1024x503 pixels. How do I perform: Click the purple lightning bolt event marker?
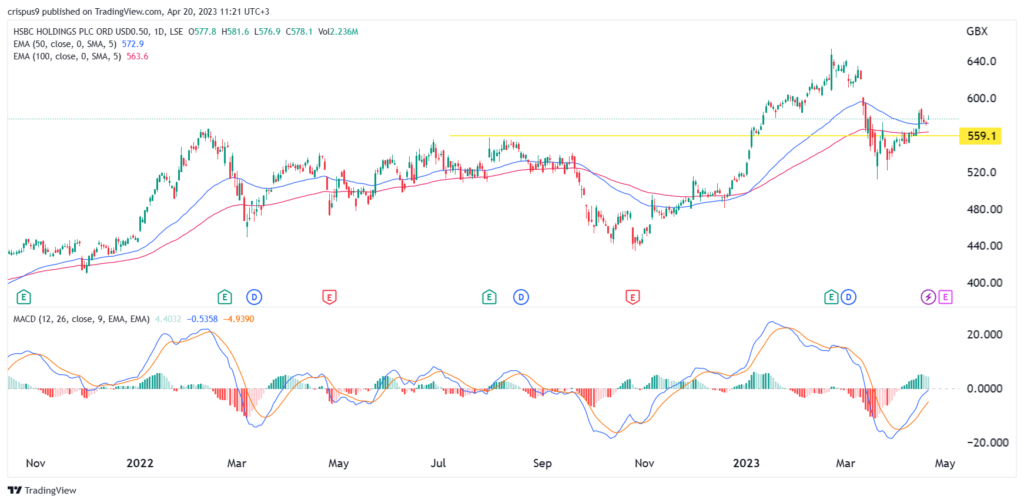point(928,298)
